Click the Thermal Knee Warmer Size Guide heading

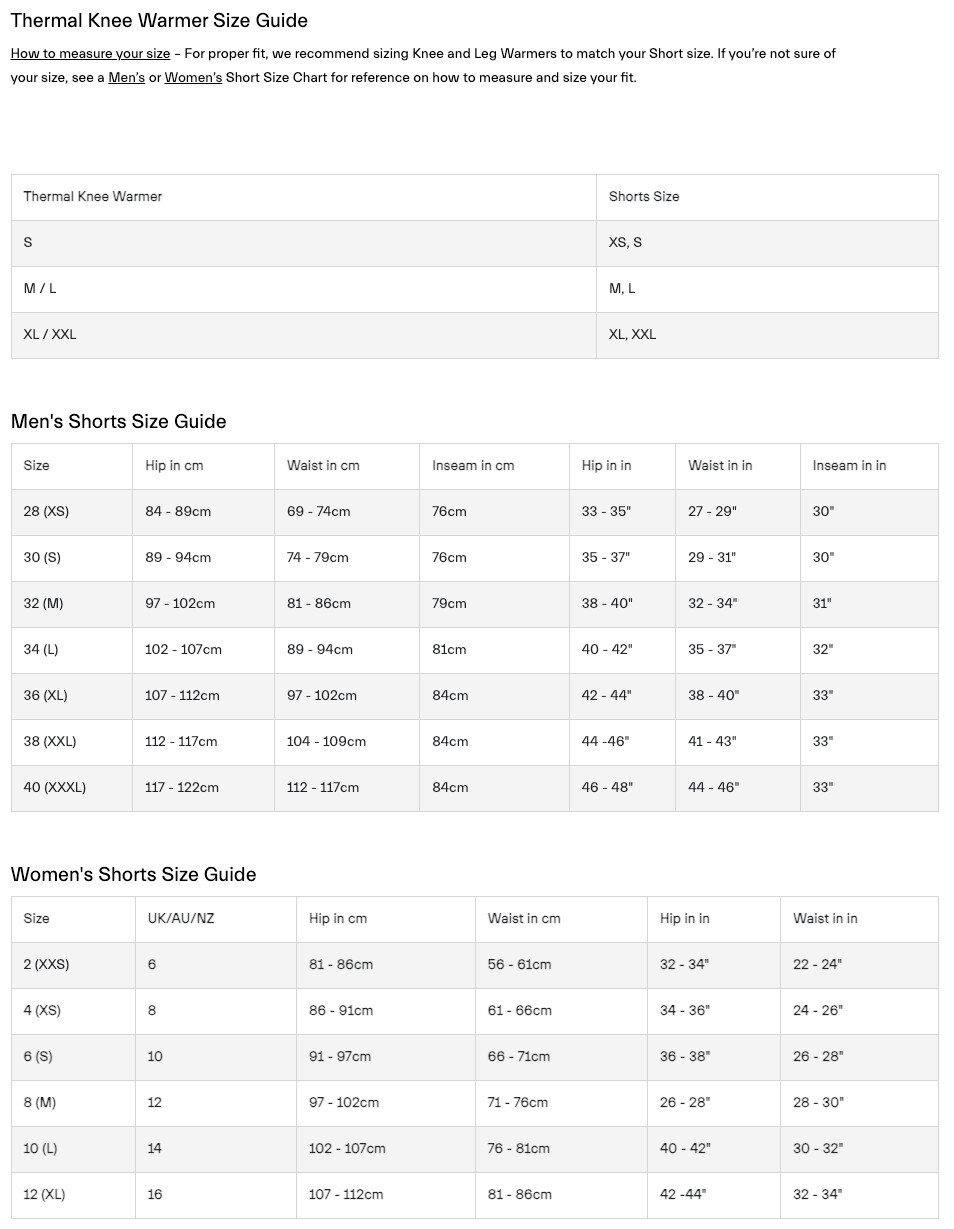tap(159, 21)
